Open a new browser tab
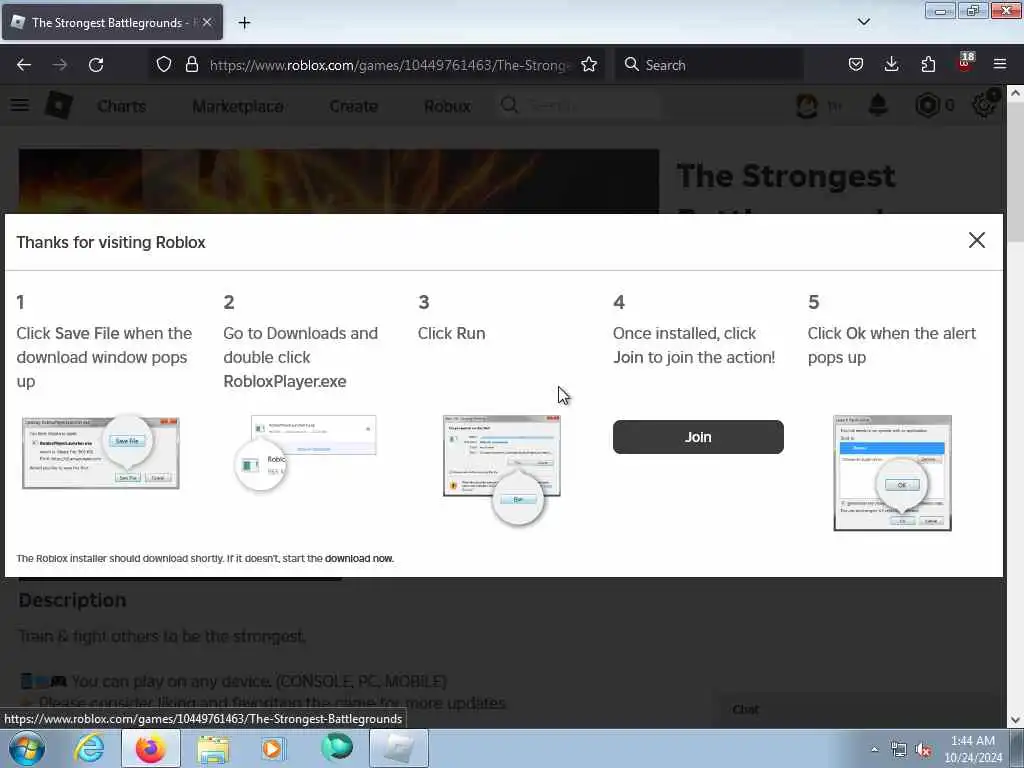The width and height of the screenshot is (1024, 768). 244,23
